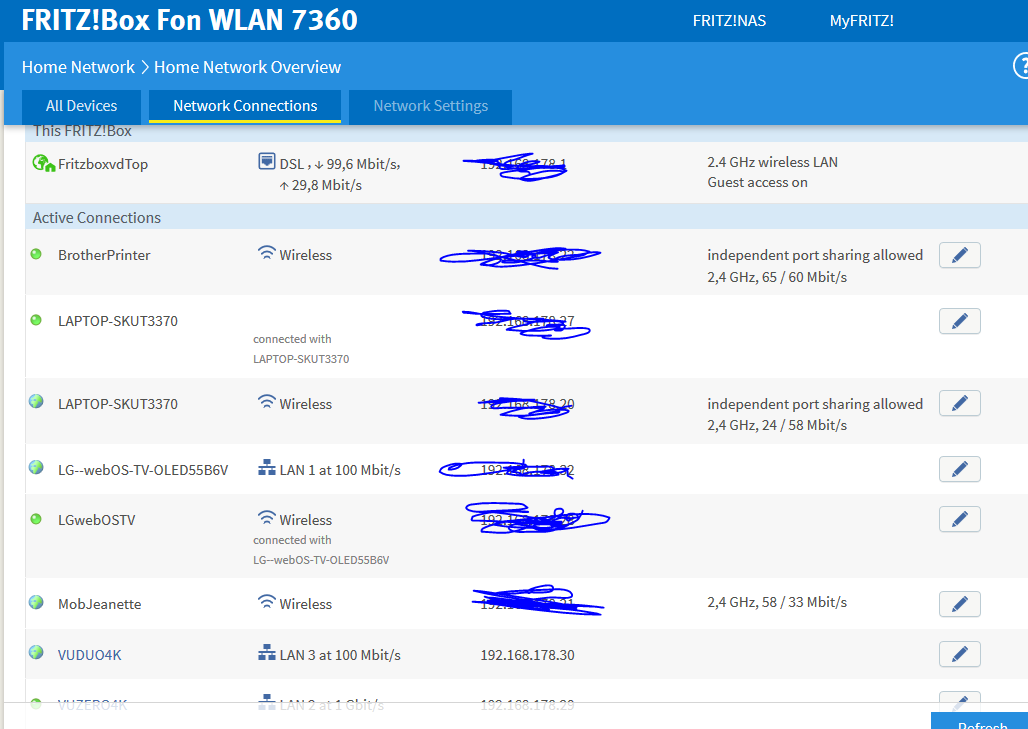Click the LGwebOSTV device name
The image size is (1028, 729).
click(96, 520)
